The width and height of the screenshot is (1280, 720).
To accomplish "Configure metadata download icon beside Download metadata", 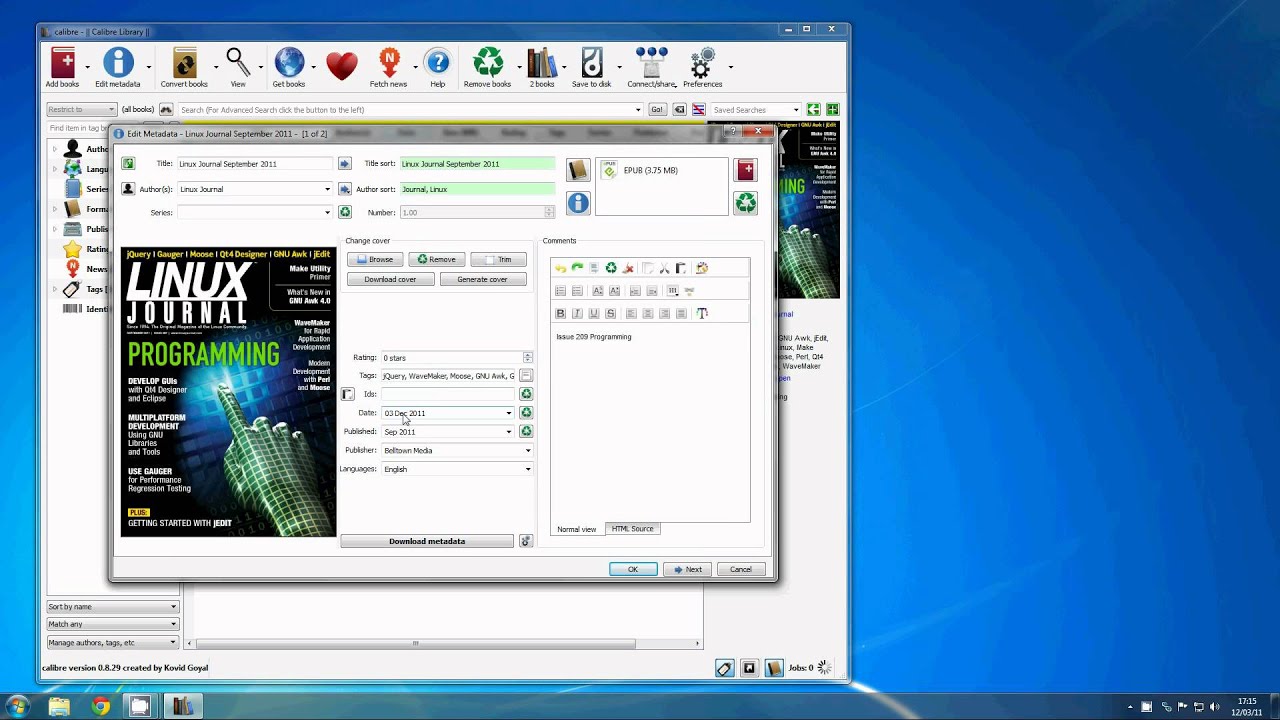I will [x=526, y=541].
